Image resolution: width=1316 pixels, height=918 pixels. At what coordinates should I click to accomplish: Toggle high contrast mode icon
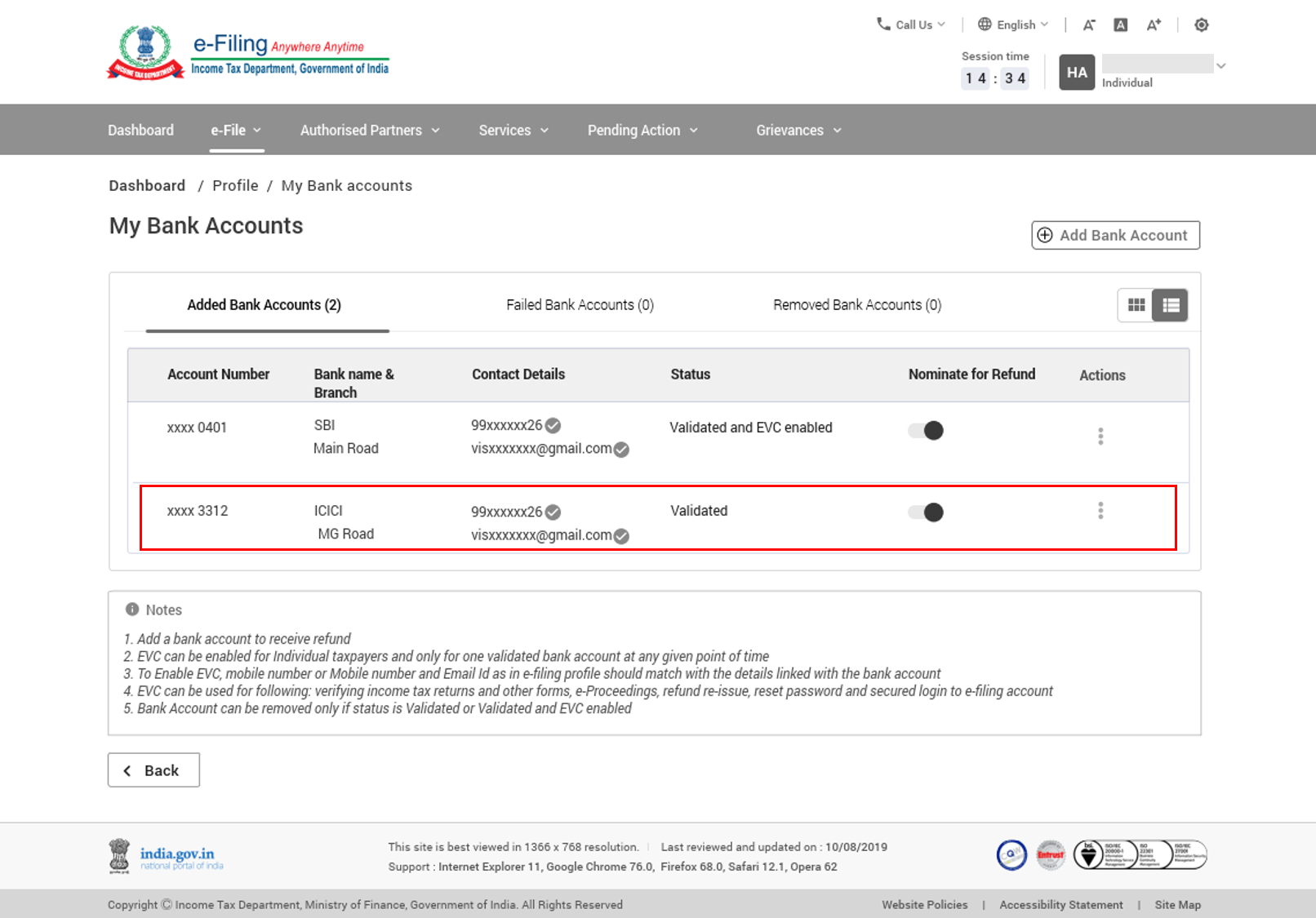(x=1201, y=25)
